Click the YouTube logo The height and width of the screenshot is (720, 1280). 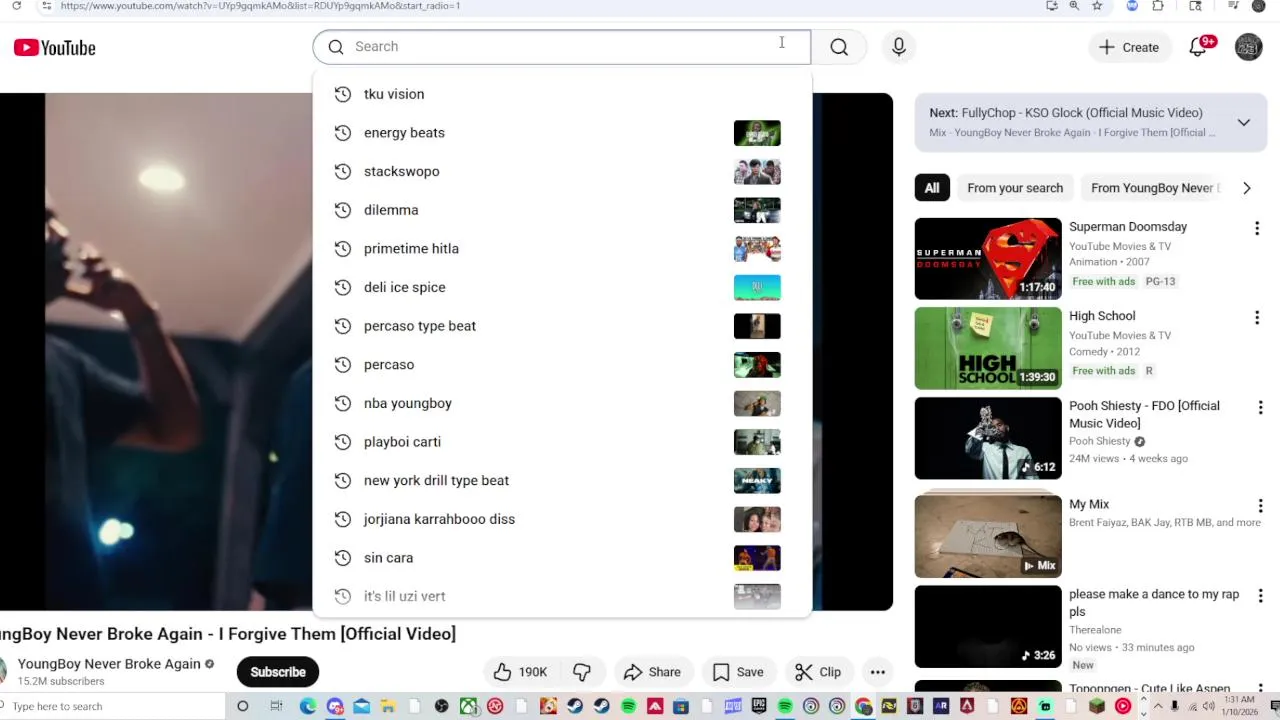coord(55,47)
